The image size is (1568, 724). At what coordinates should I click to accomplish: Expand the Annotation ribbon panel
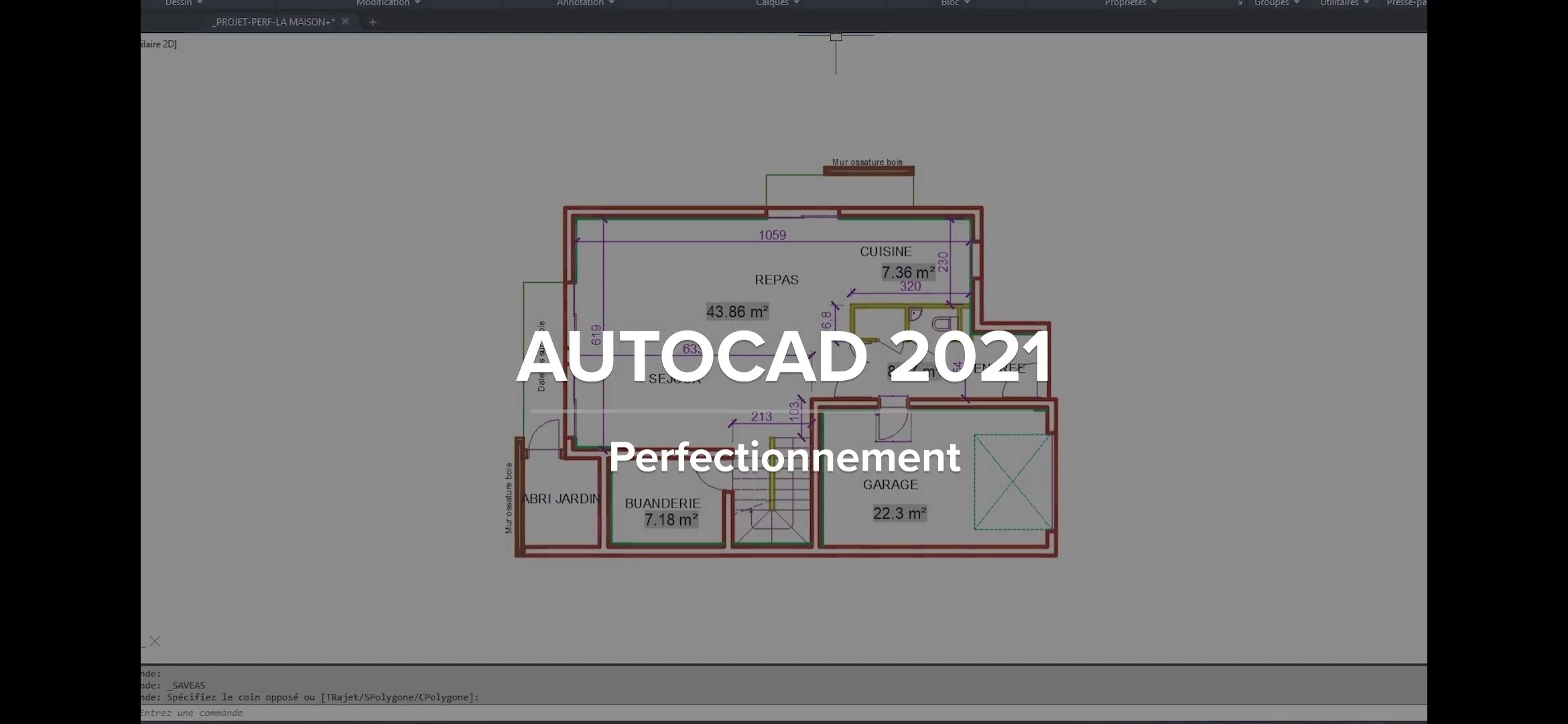[586, 3]
